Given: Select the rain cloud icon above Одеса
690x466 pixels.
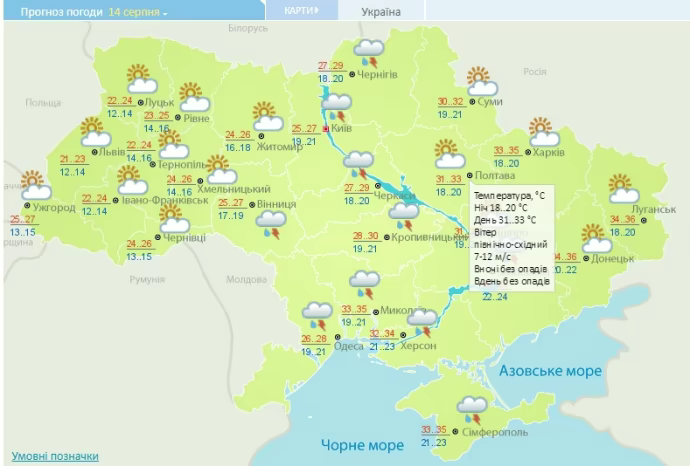Looking at the screenshot, I should (x=321, y=315).
